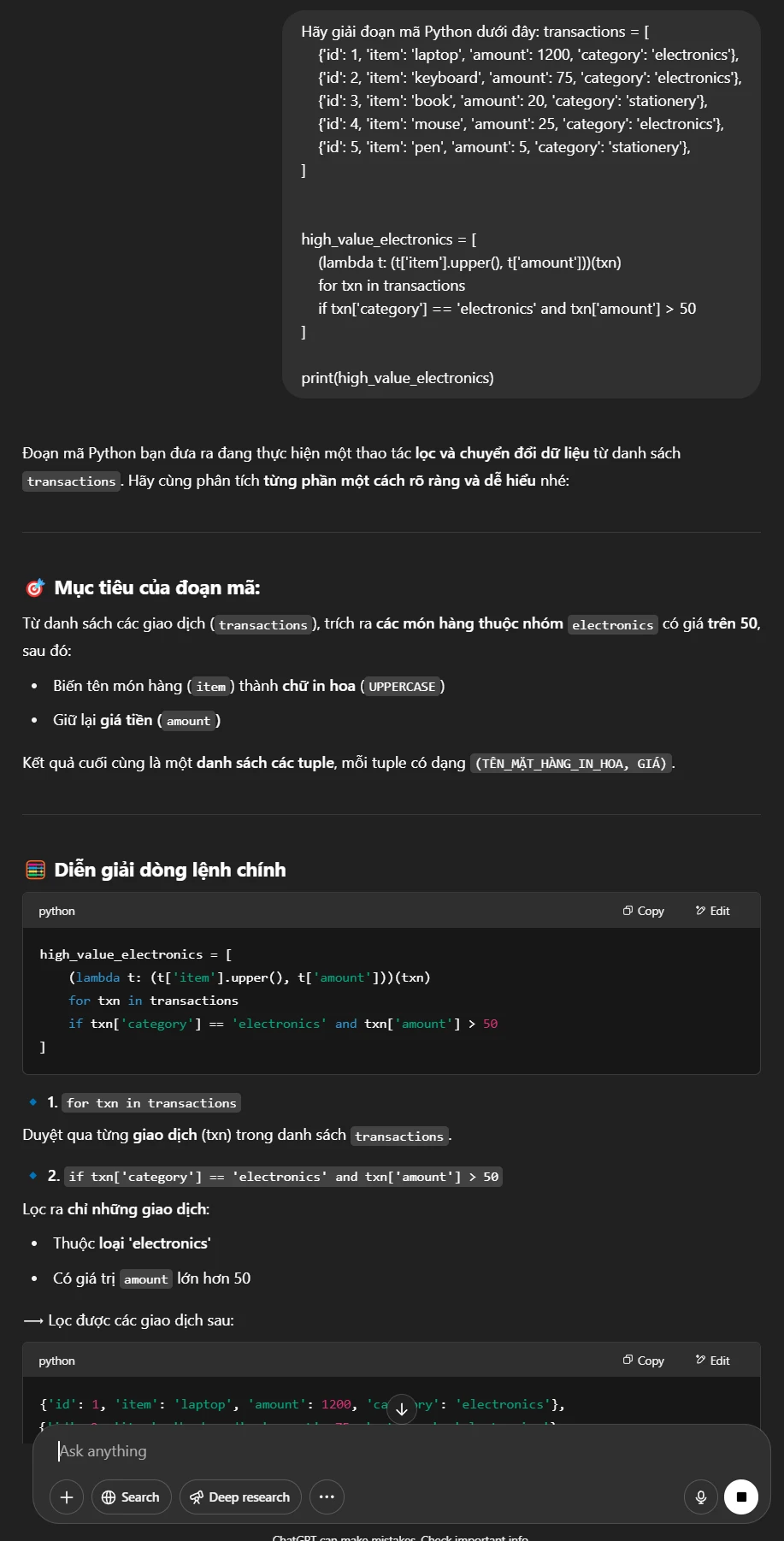Click the inline 'transactions' code tag in intro
The height and width of the screenshot is (1541, 784).
click(x=71, y=481)
